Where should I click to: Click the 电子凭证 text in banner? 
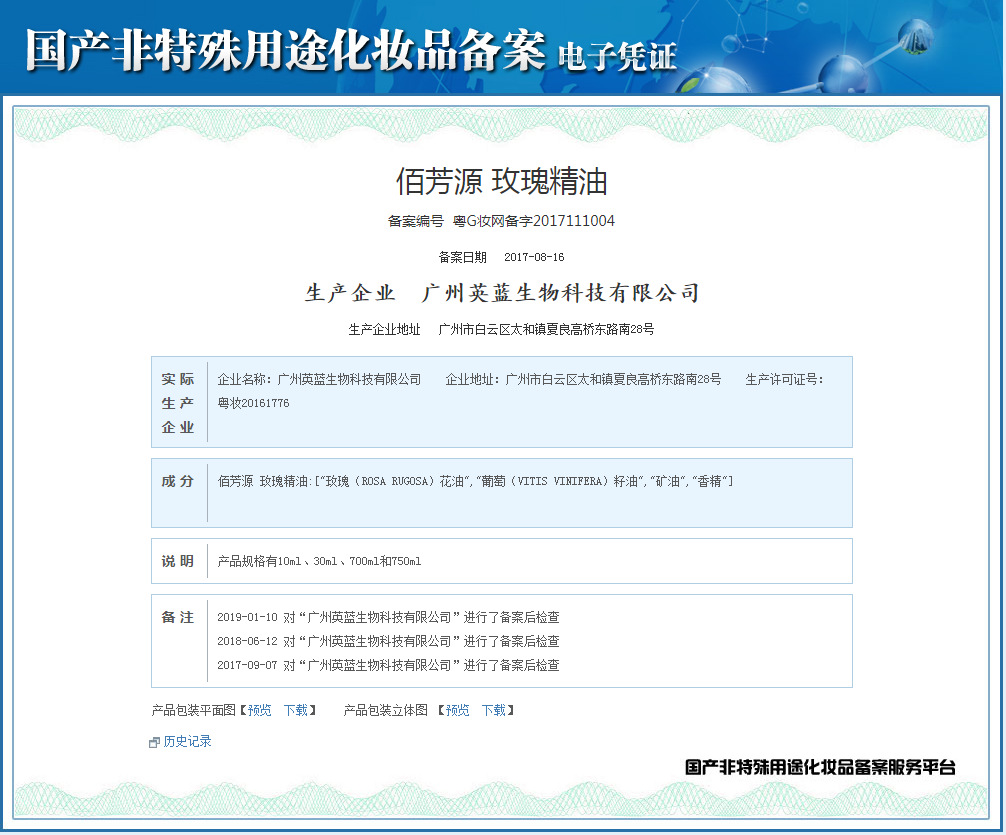pyautogui.click(x=617, y=56)
